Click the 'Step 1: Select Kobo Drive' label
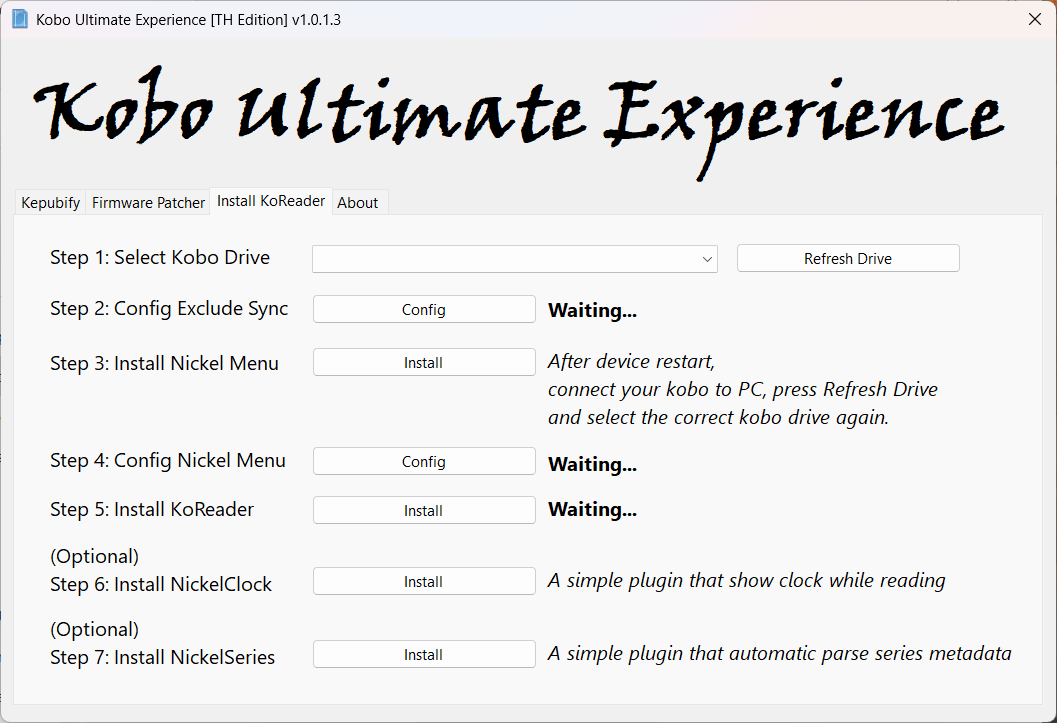 point(160,257)
